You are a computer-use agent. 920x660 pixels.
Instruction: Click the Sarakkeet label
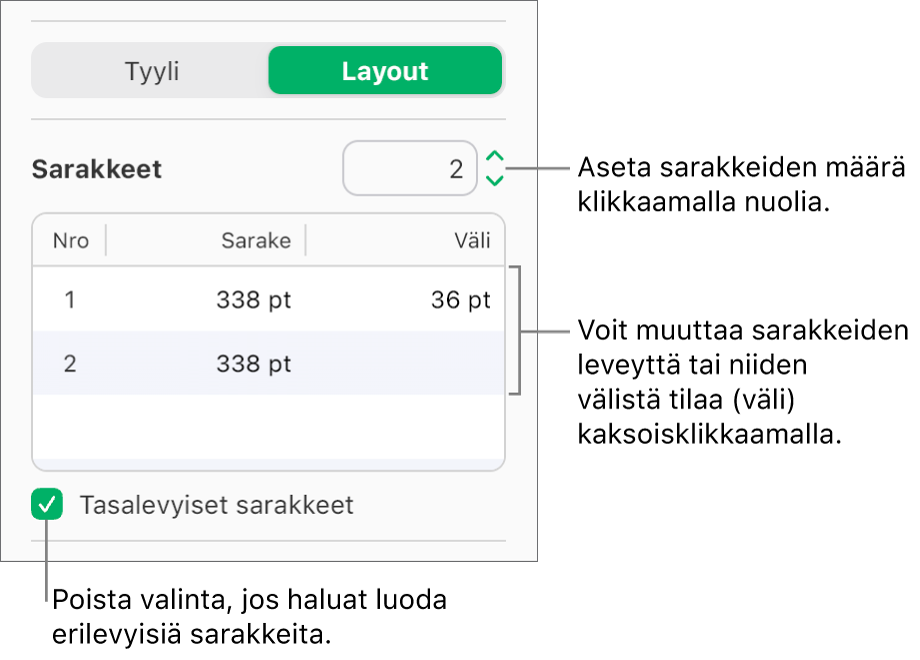(x=96, y=168)
